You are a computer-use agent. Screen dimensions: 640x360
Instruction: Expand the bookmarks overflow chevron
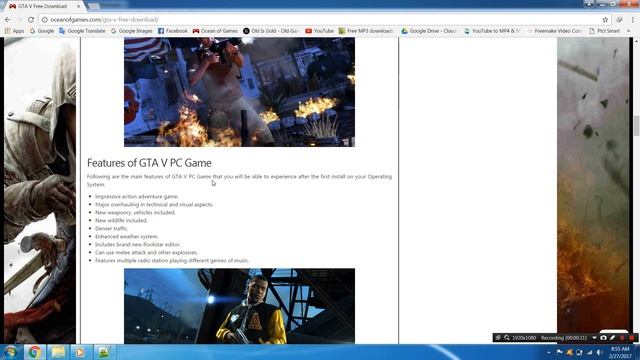click(x=629, y=31)
